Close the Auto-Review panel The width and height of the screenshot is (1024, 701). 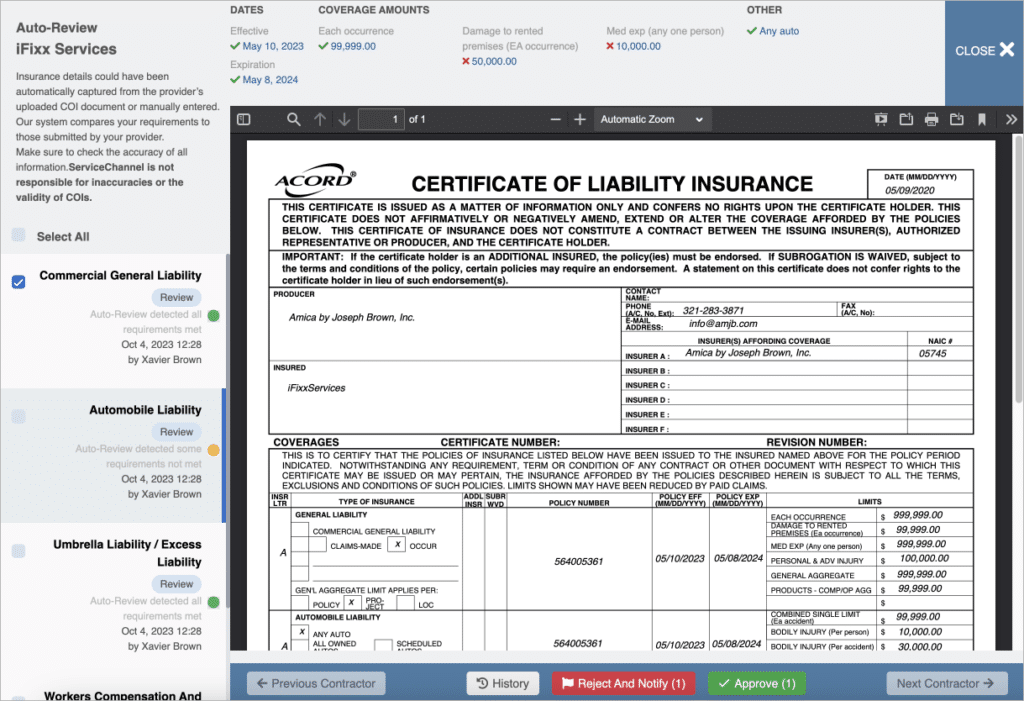point(984,51)
